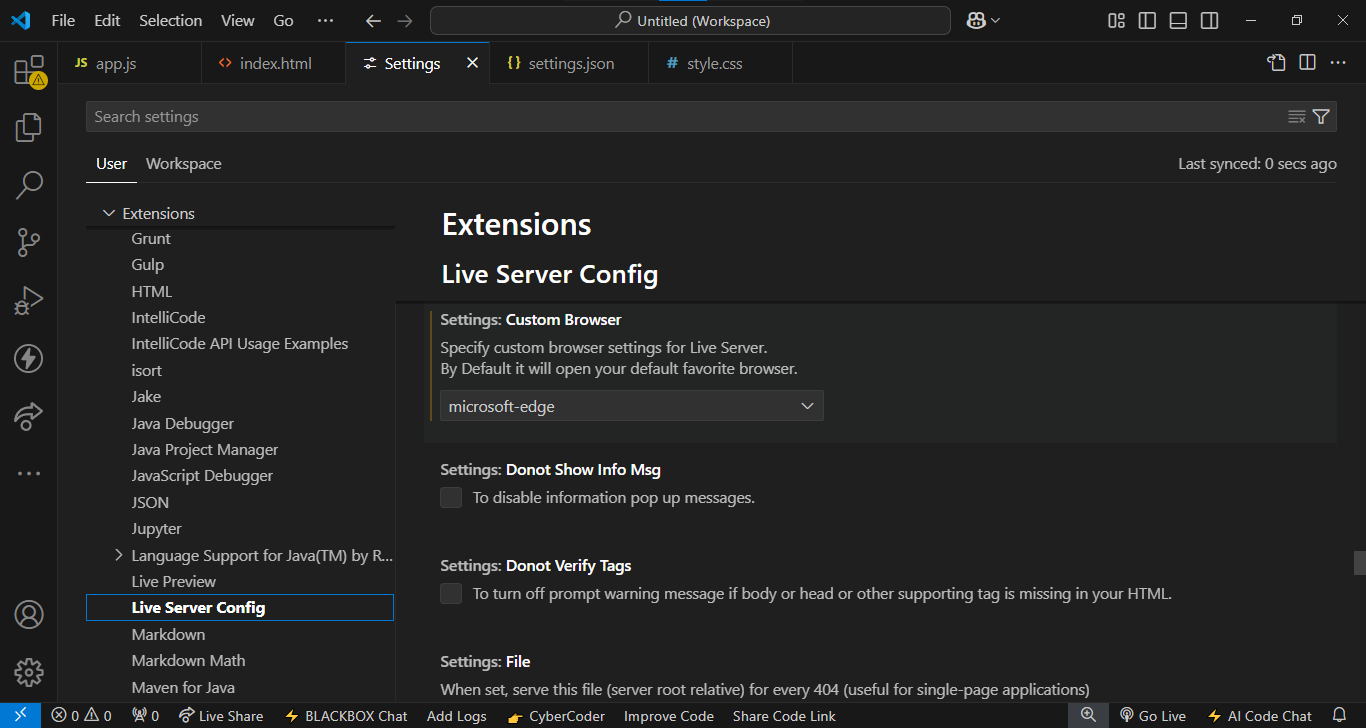The height and width of the screenshot is (728, 1366).
Task: Go back with the left arrow
Action: point(373,20)
